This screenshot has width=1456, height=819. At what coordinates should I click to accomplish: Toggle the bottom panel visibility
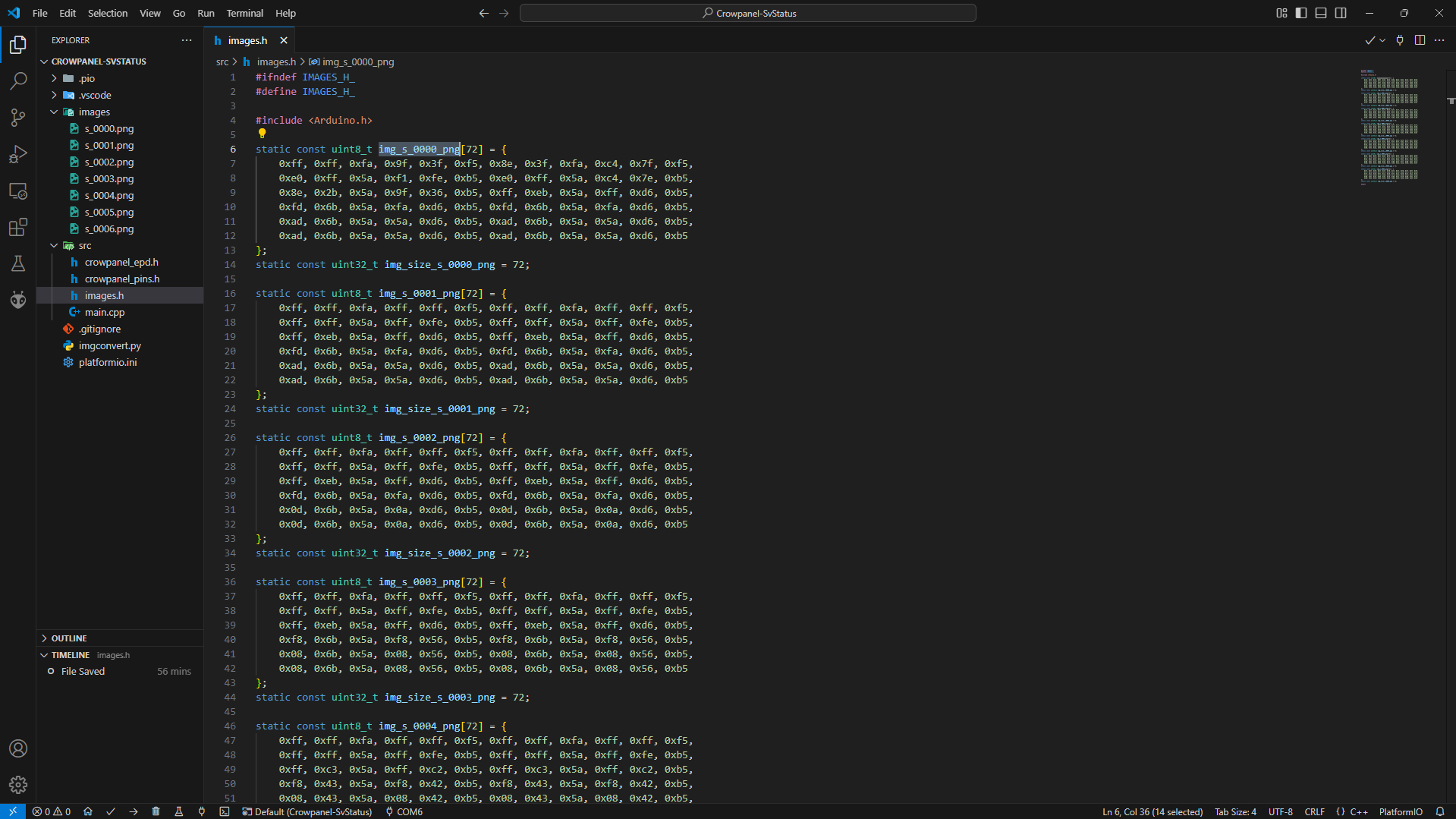[1321, 13]
